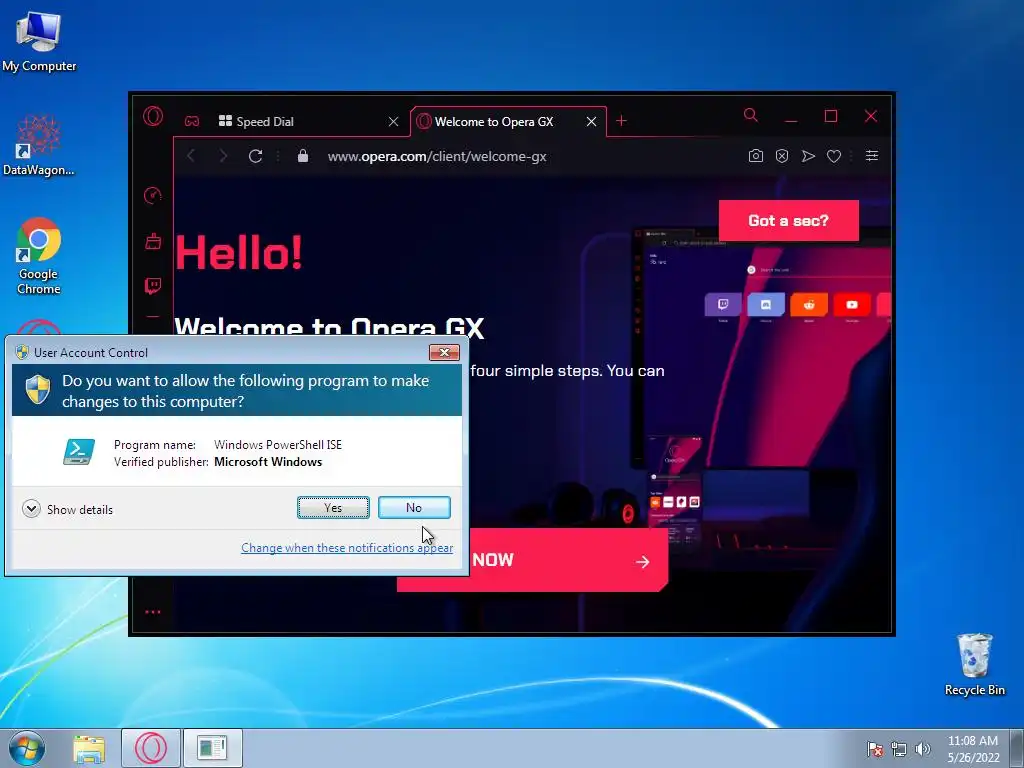Open the Opera menu logo icon
This screenshot has height=768, width=1024.
click(x=153, y=117)
